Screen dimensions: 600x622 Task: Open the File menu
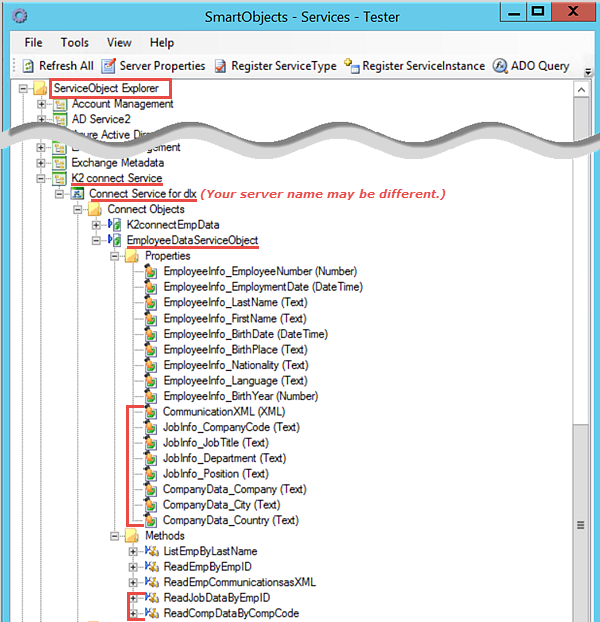33,43
